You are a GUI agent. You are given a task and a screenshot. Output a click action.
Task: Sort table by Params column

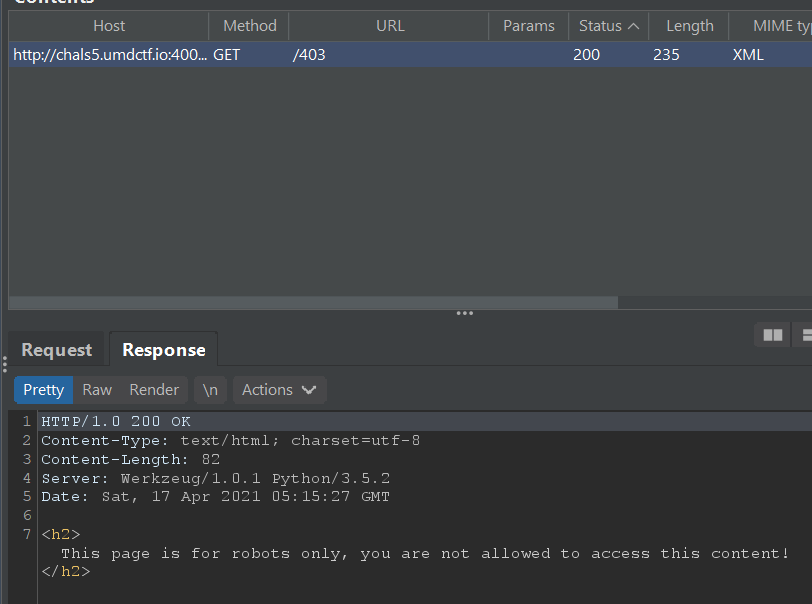529,26
